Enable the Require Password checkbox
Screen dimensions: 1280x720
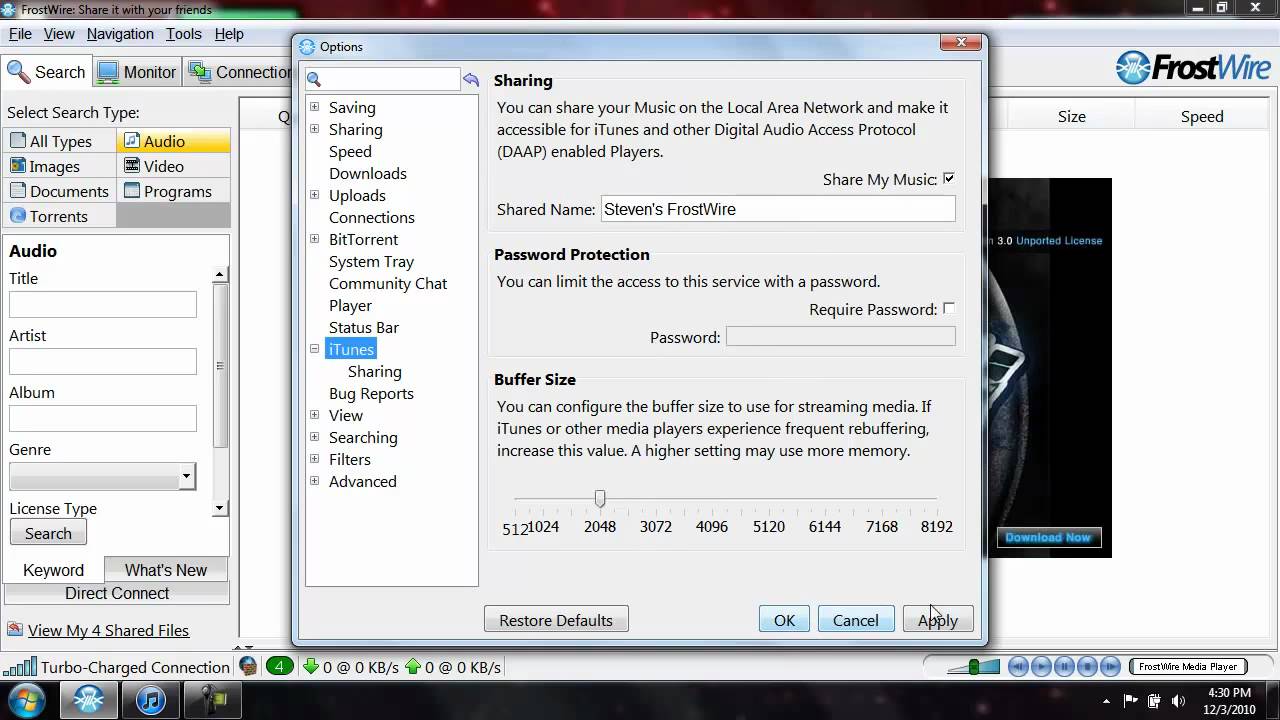pyautogui.click(x=948, y=309)
